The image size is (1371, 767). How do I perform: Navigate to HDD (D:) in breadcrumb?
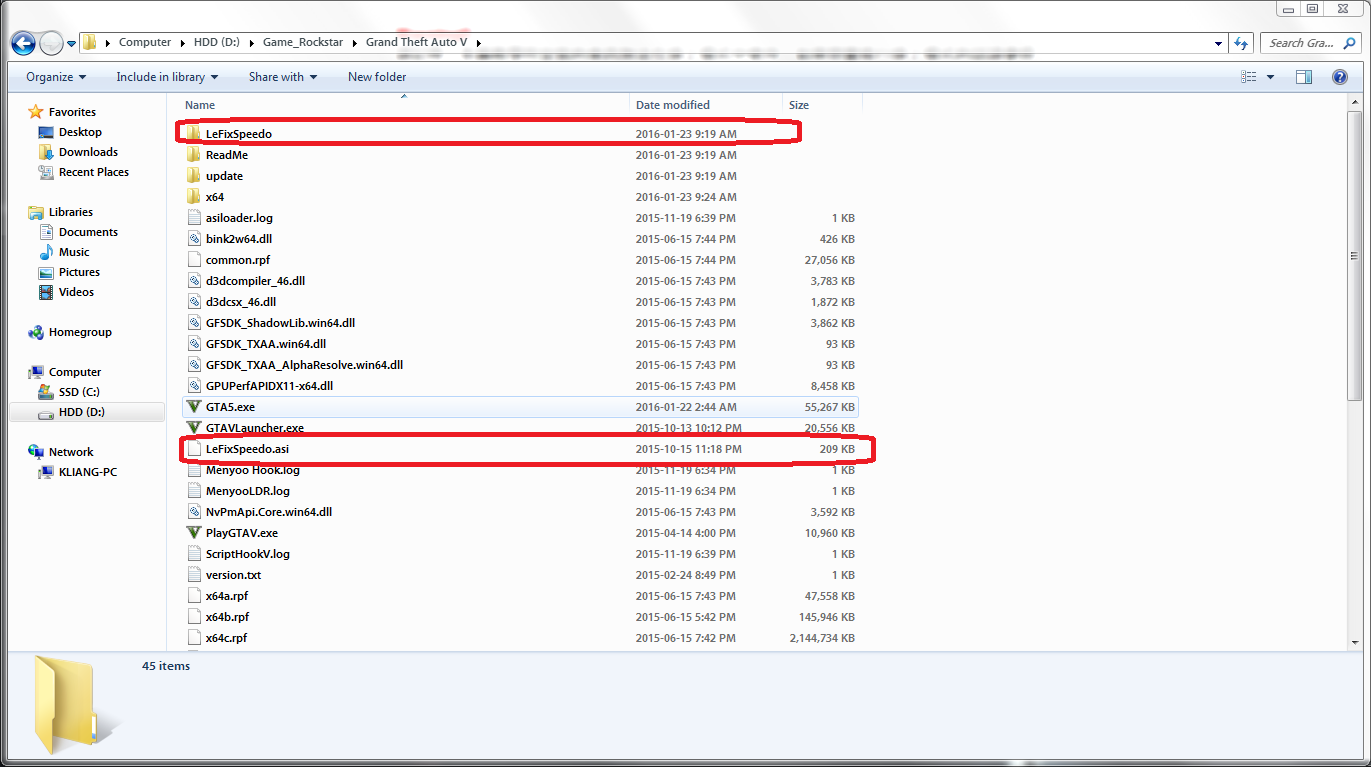[x=218, y=43]
